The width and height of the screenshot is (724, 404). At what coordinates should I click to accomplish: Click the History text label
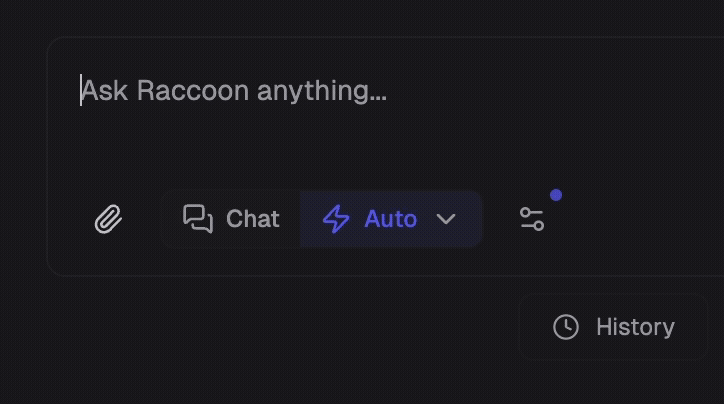[635, 327]
